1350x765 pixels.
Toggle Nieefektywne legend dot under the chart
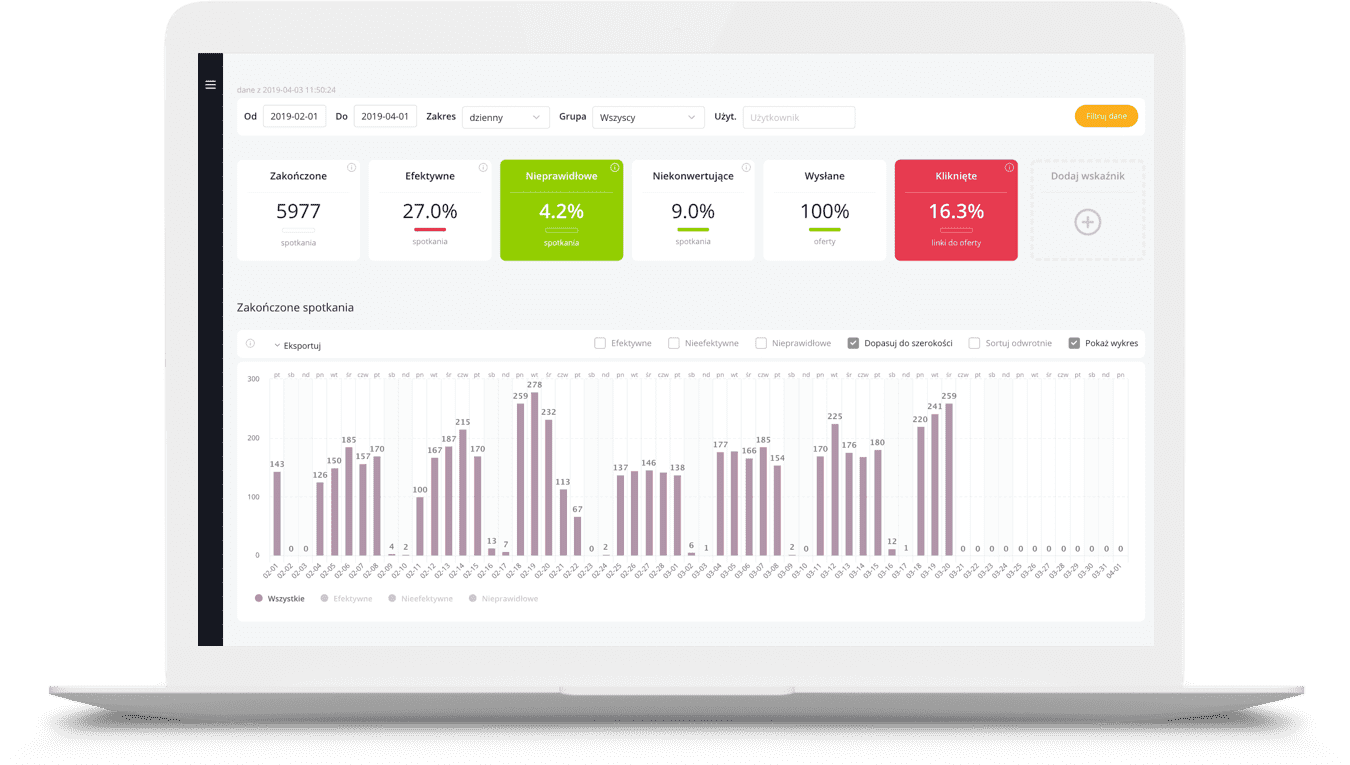392,599
